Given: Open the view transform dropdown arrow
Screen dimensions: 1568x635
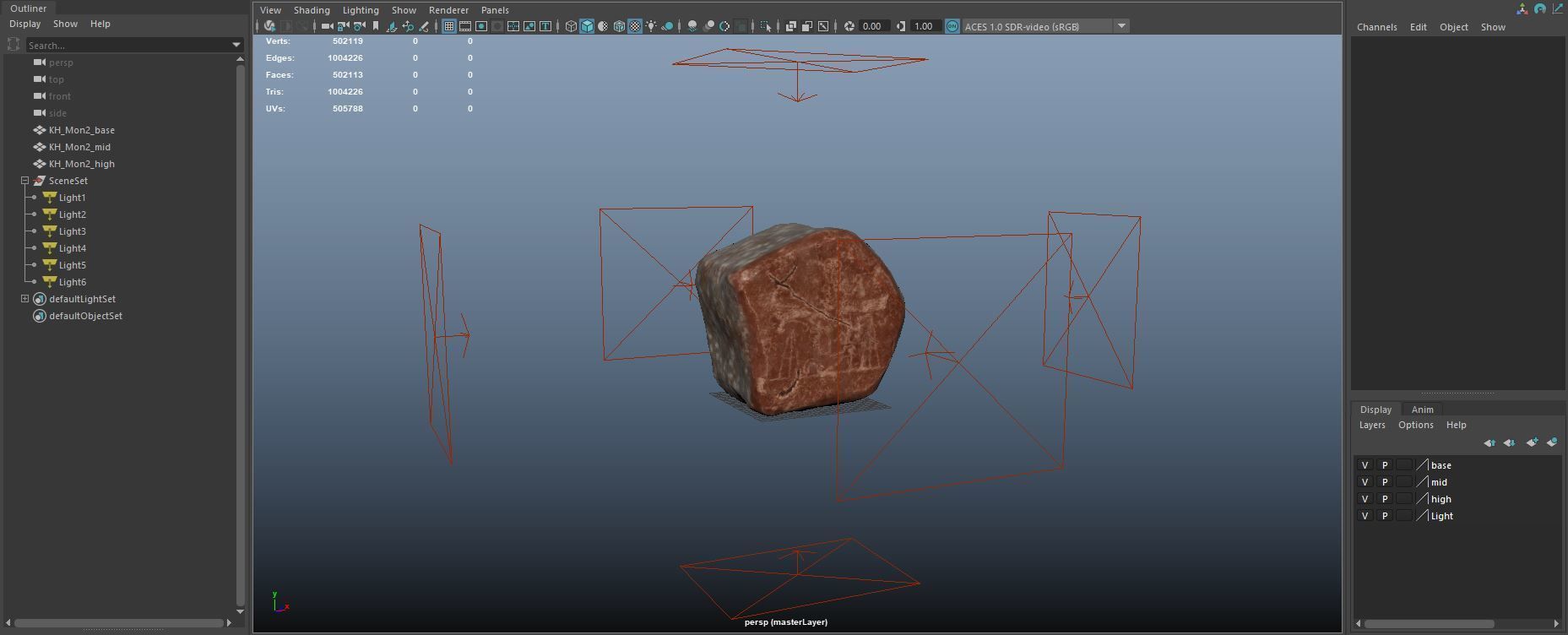Looking at the screenshot, I should pyautogui.click(x=1121, y=26).
